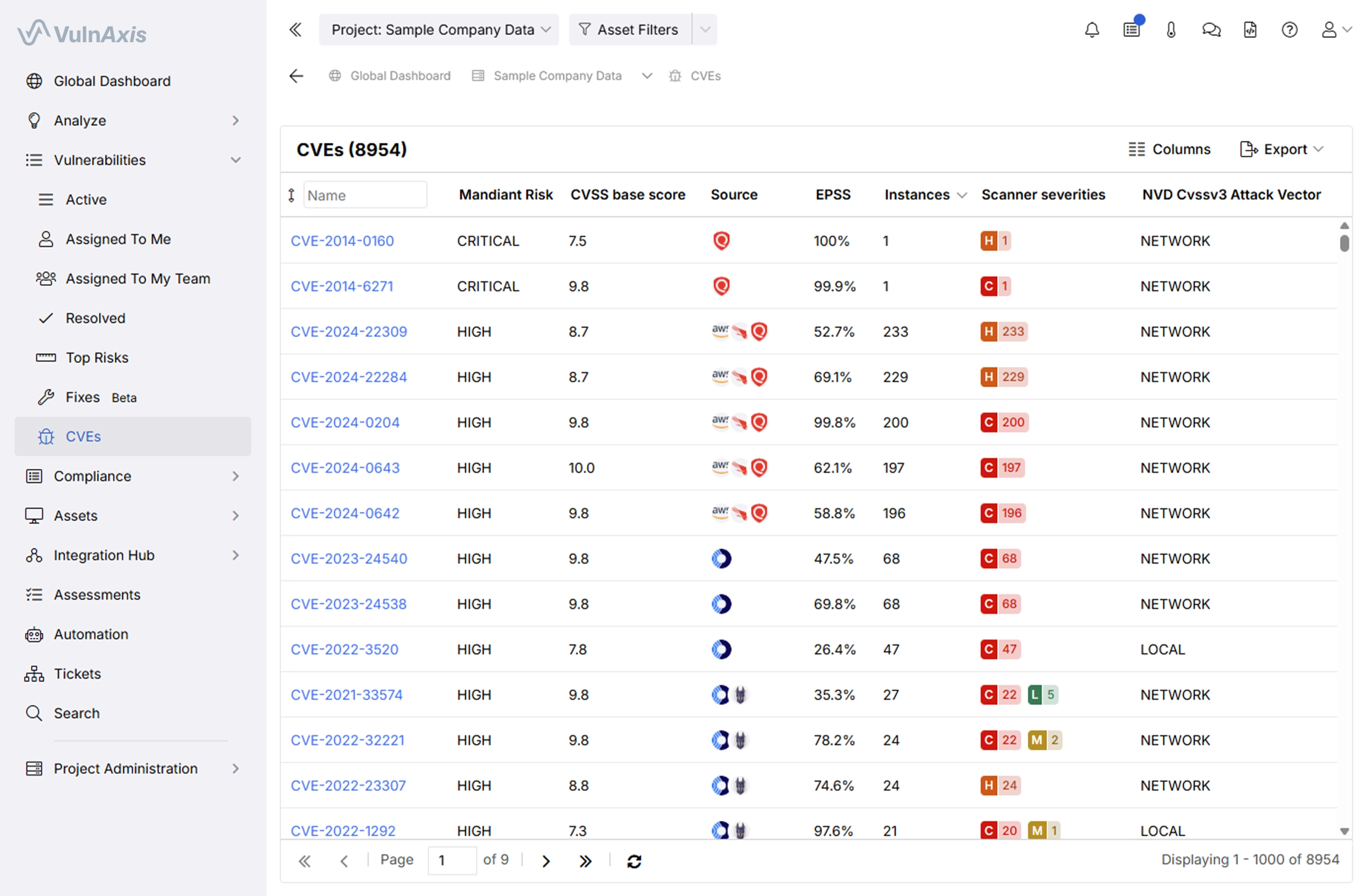Toggle the row height expander beside Name
This screenshot has height=896, width=1371.
(291, 195)
